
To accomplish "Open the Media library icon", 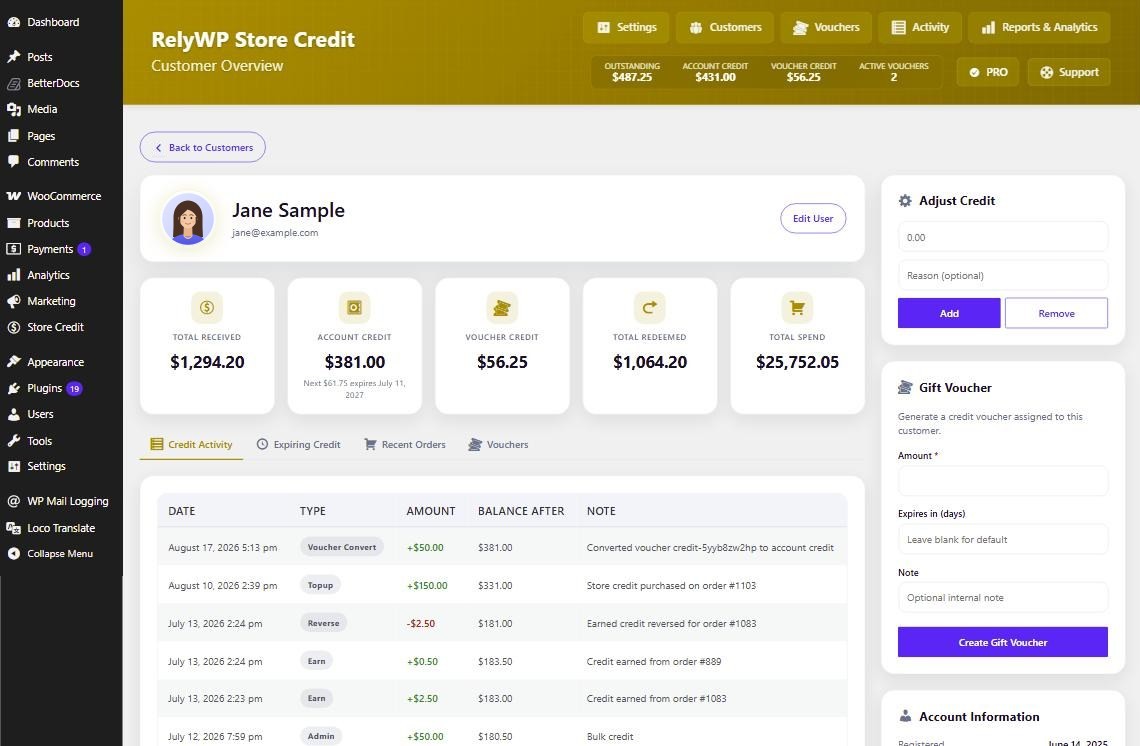I will pyautogui.click(x=13, y=109).
